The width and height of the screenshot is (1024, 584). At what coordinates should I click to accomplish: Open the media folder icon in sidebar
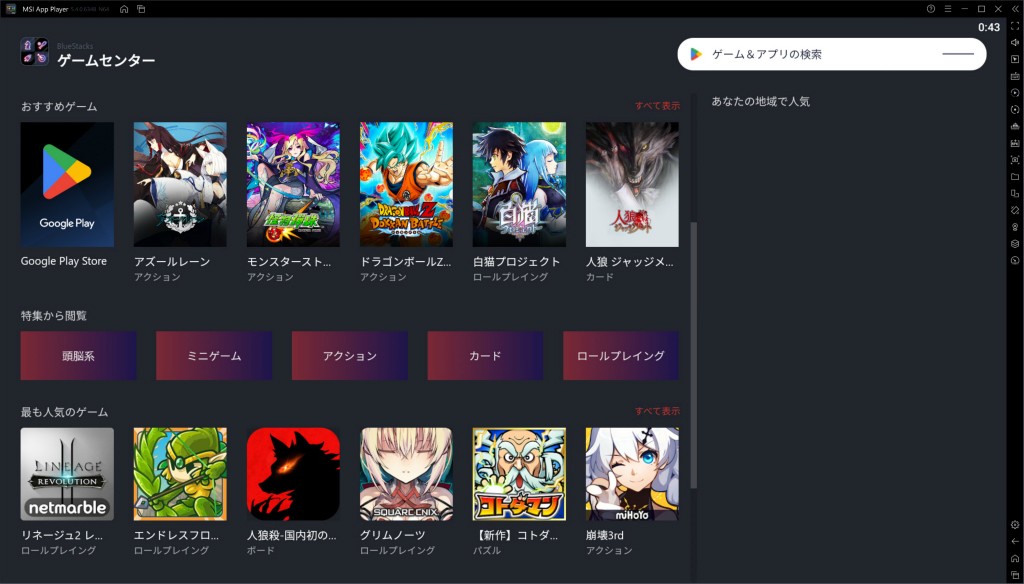pyautogui.click(x=1015, y=176)
